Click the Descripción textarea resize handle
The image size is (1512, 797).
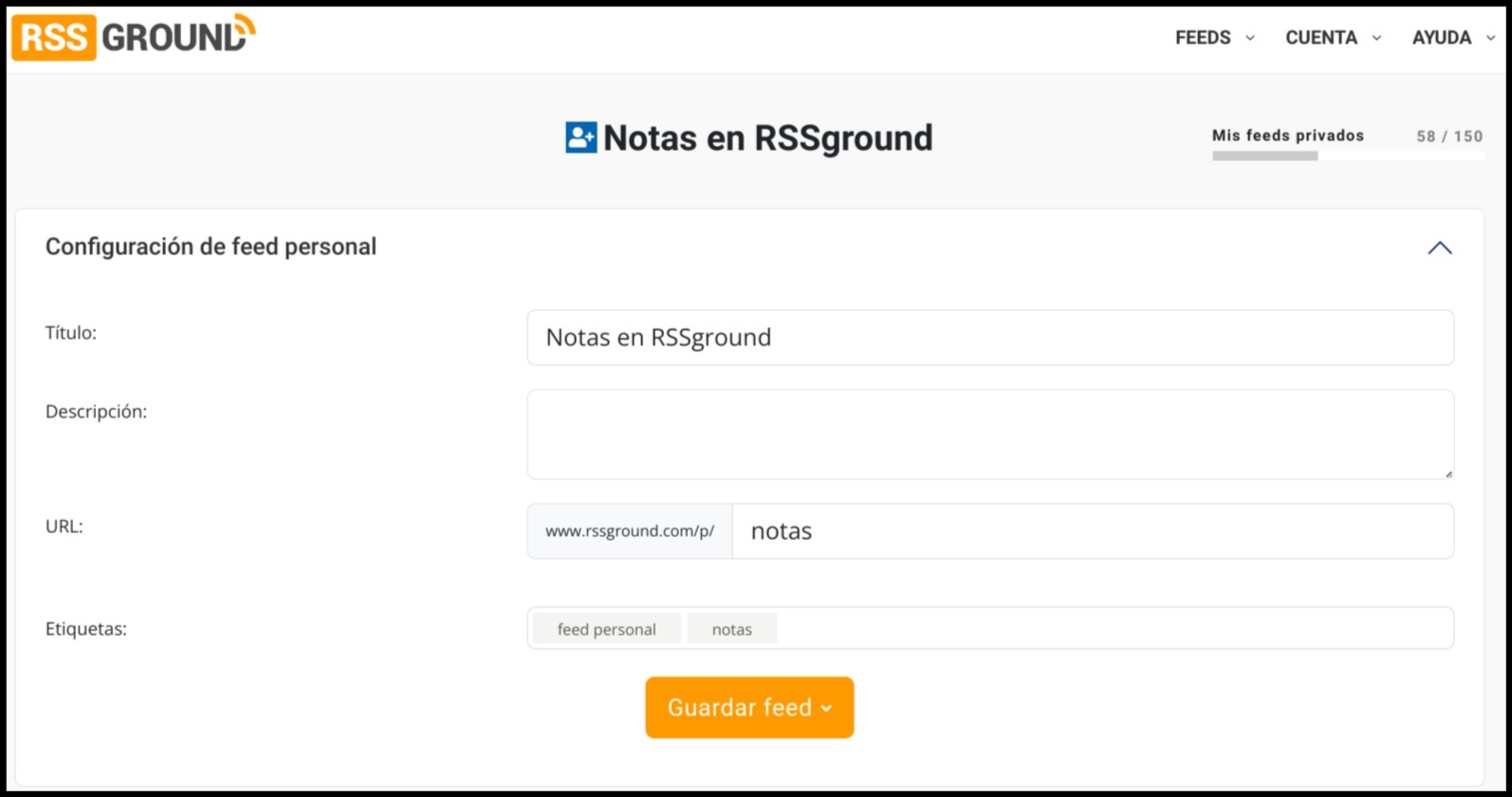coord(1447,473)
